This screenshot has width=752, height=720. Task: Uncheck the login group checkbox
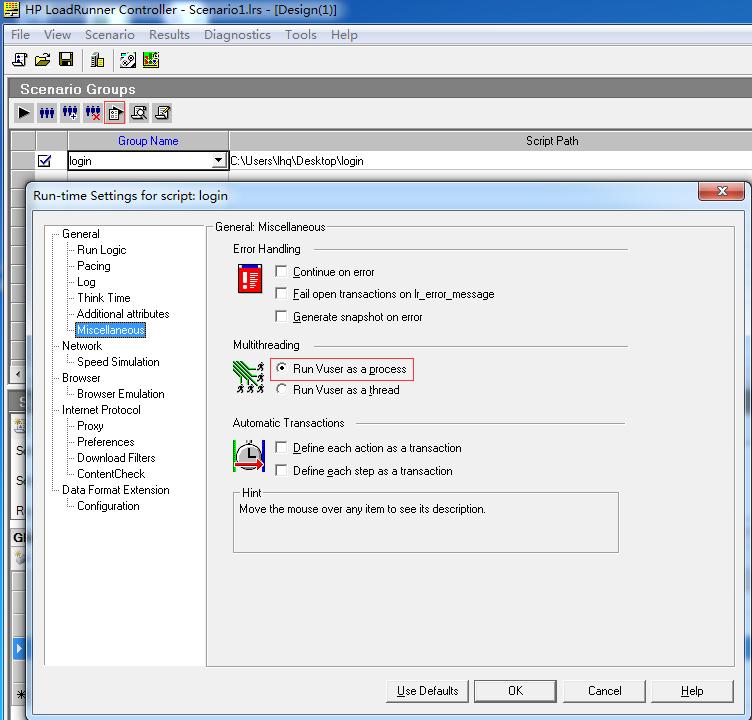pyautogui.click(x=45, y=161)
